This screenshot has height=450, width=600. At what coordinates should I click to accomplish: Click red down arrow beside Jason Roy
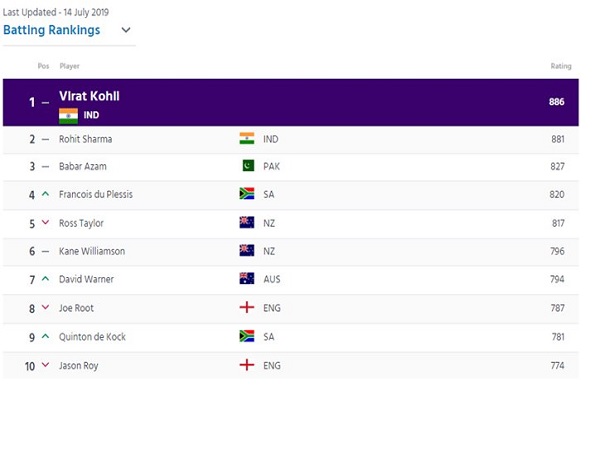click(45, 365)
